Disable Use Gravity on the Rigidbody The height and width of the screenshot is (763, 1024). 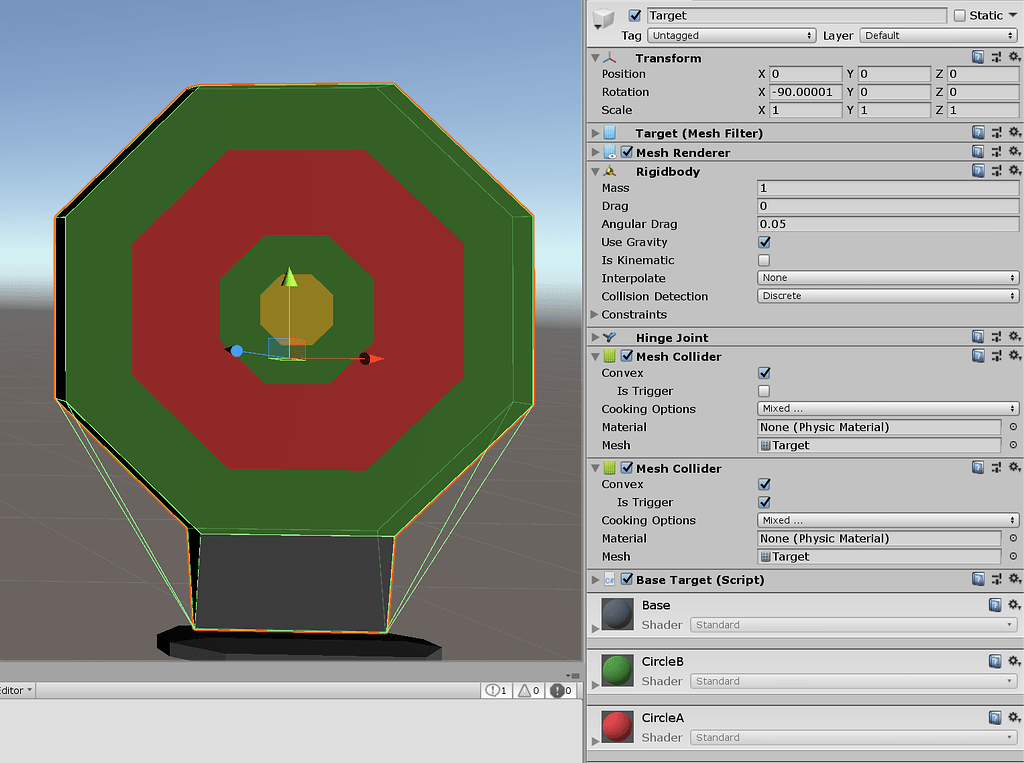point(764,242)
